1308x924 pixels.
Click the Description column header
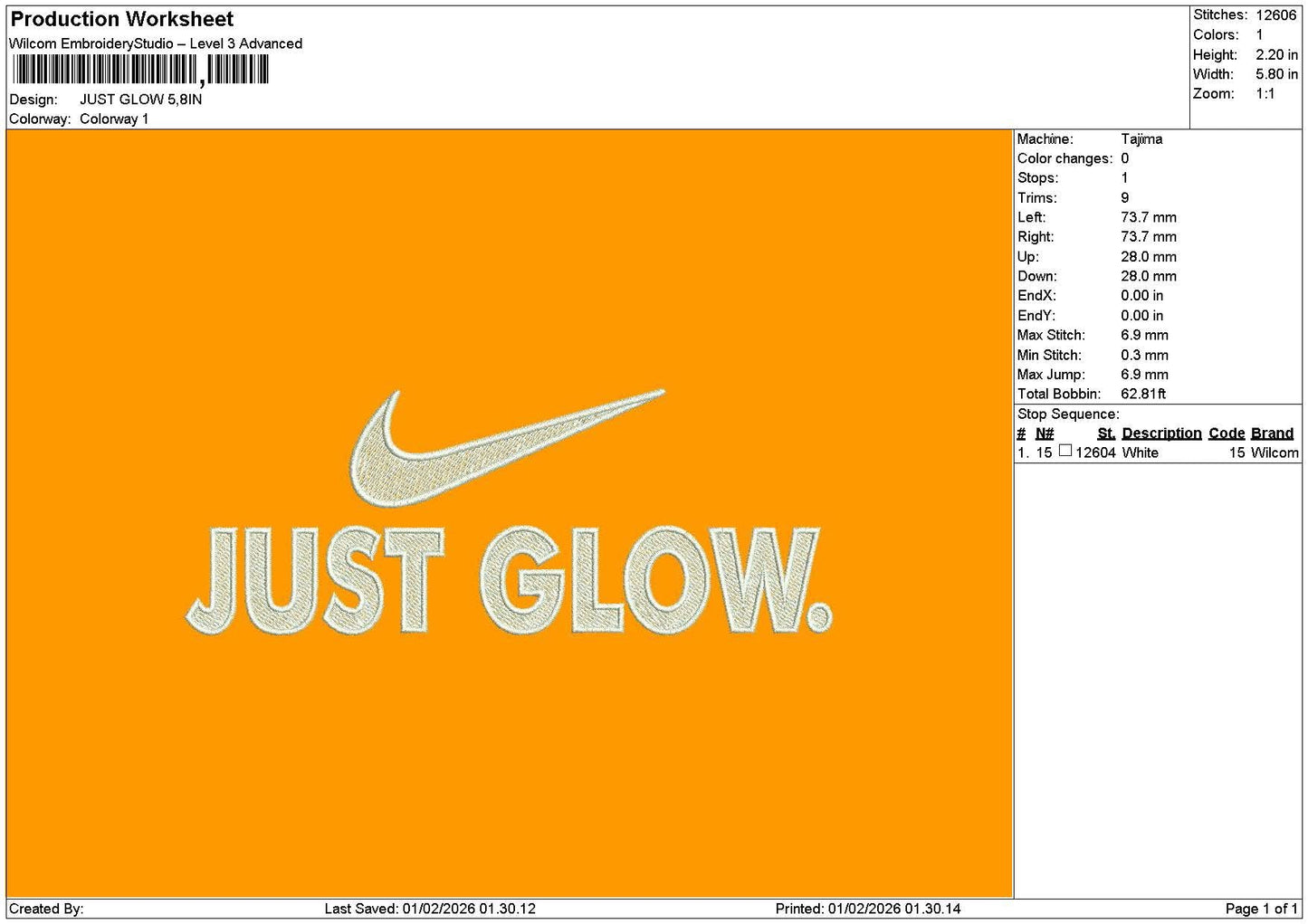(x=1161, y=433)
